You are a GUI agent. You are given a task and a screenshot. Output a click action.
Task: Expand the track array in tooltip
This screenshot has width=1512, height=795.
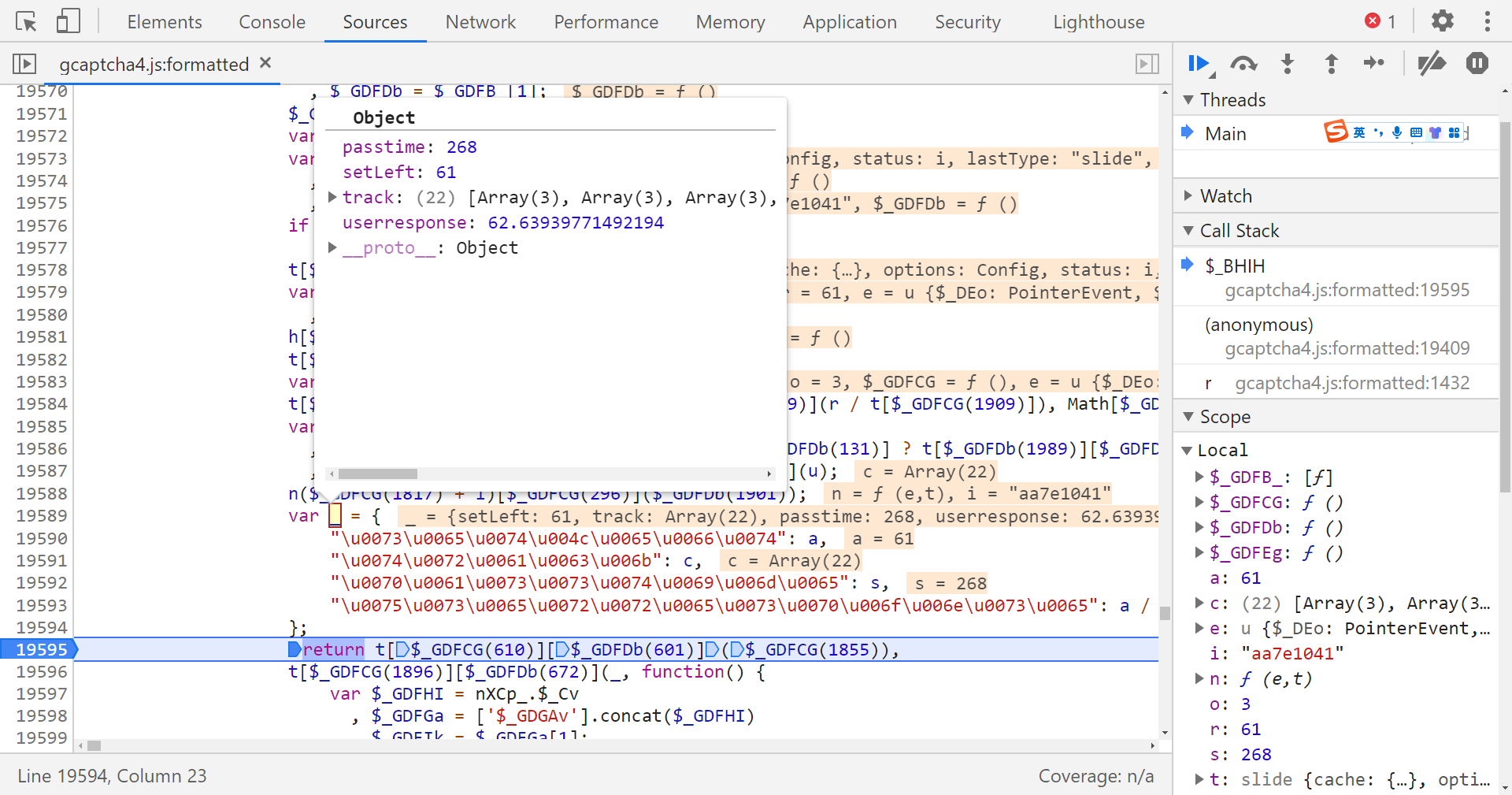[x=332, y=197]
